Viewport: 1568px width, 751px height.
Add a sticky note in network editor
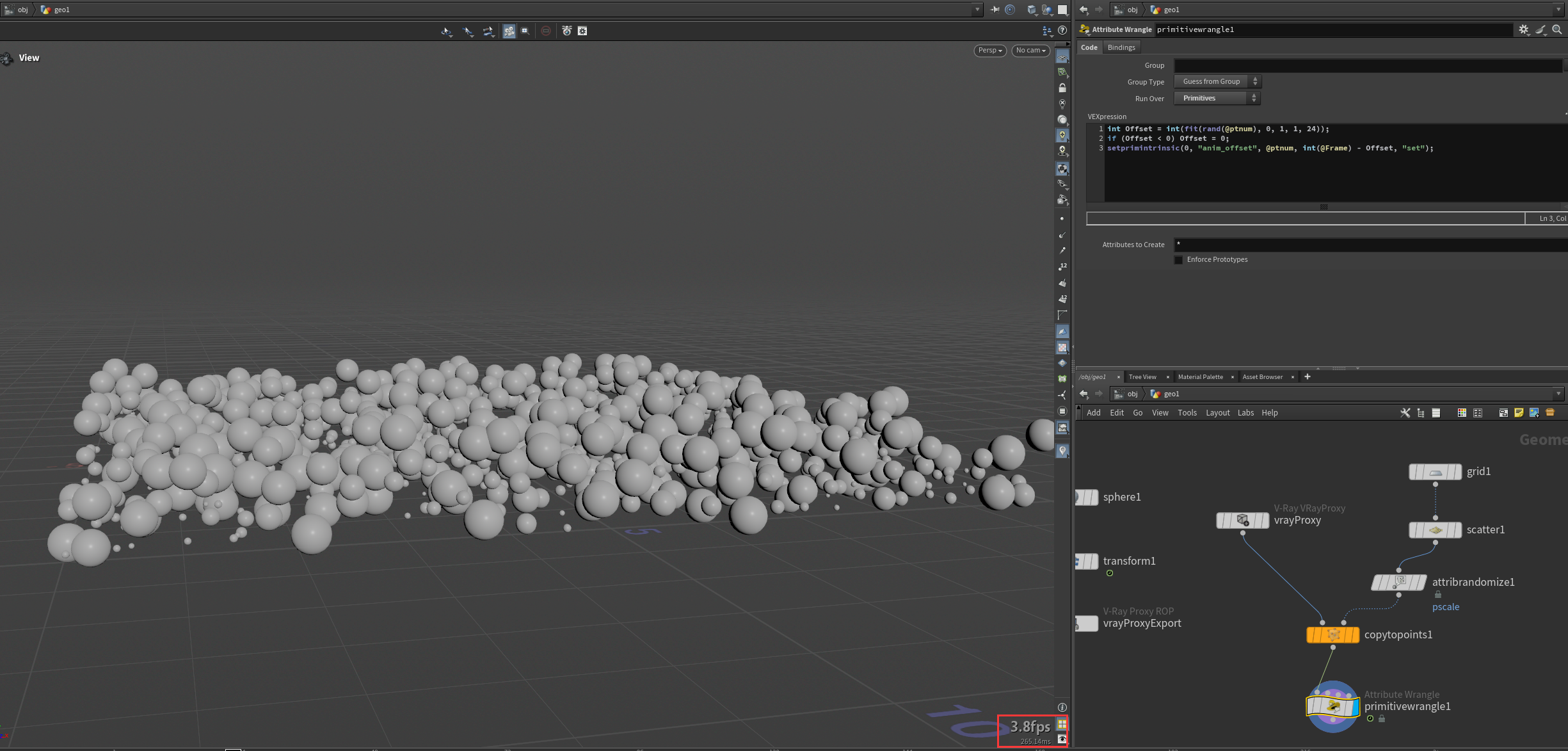(1519, 413)
